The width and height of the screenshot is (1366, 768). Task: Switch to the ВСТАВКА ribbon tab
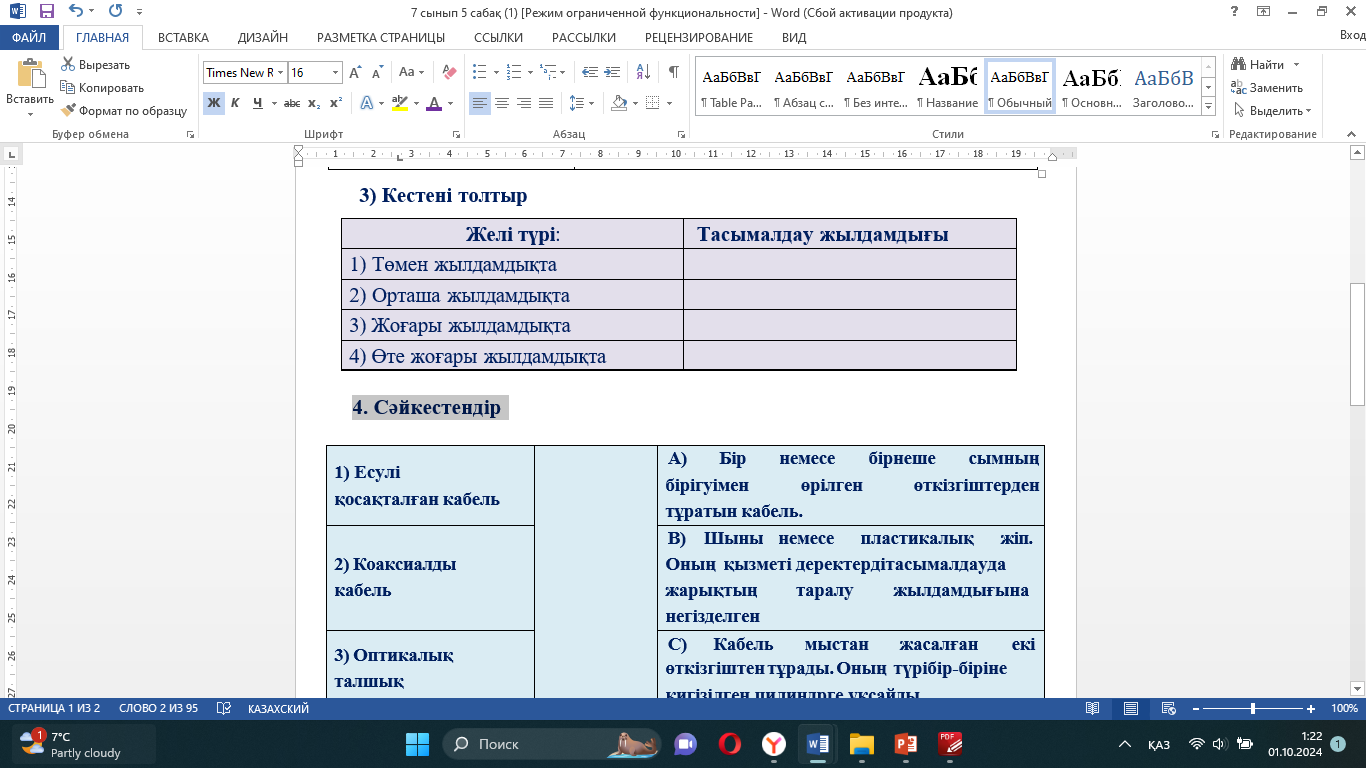pyautogui.click(x=183, y=38)
